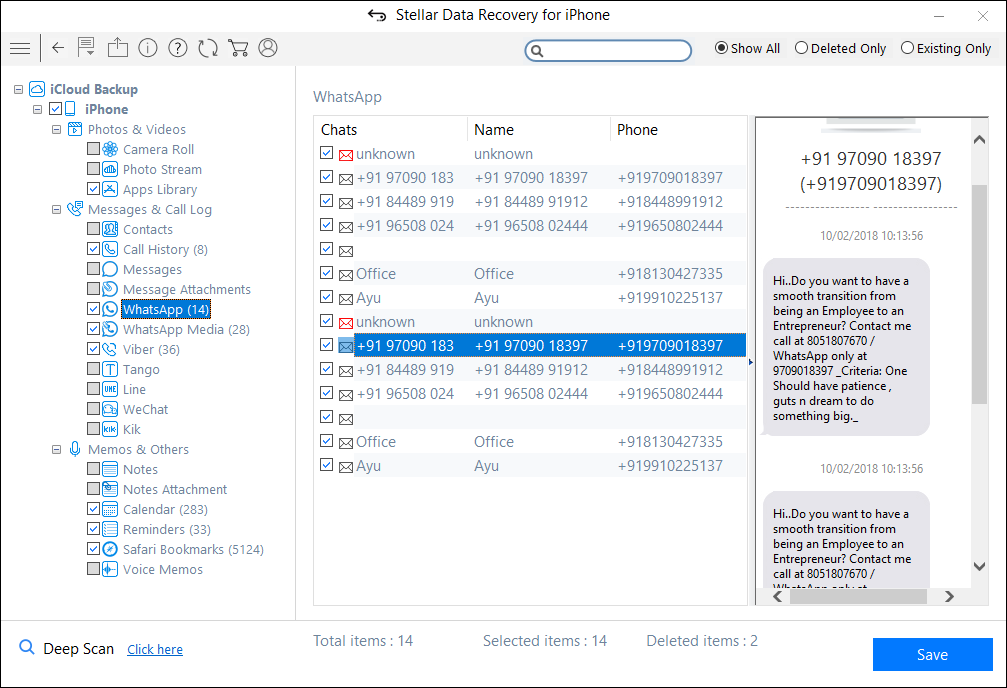Image resolution: width=1007 pixels, height=688 pixels.
Task: Focus the search input field
Action: pyautogui.click(x=608, y=50)
